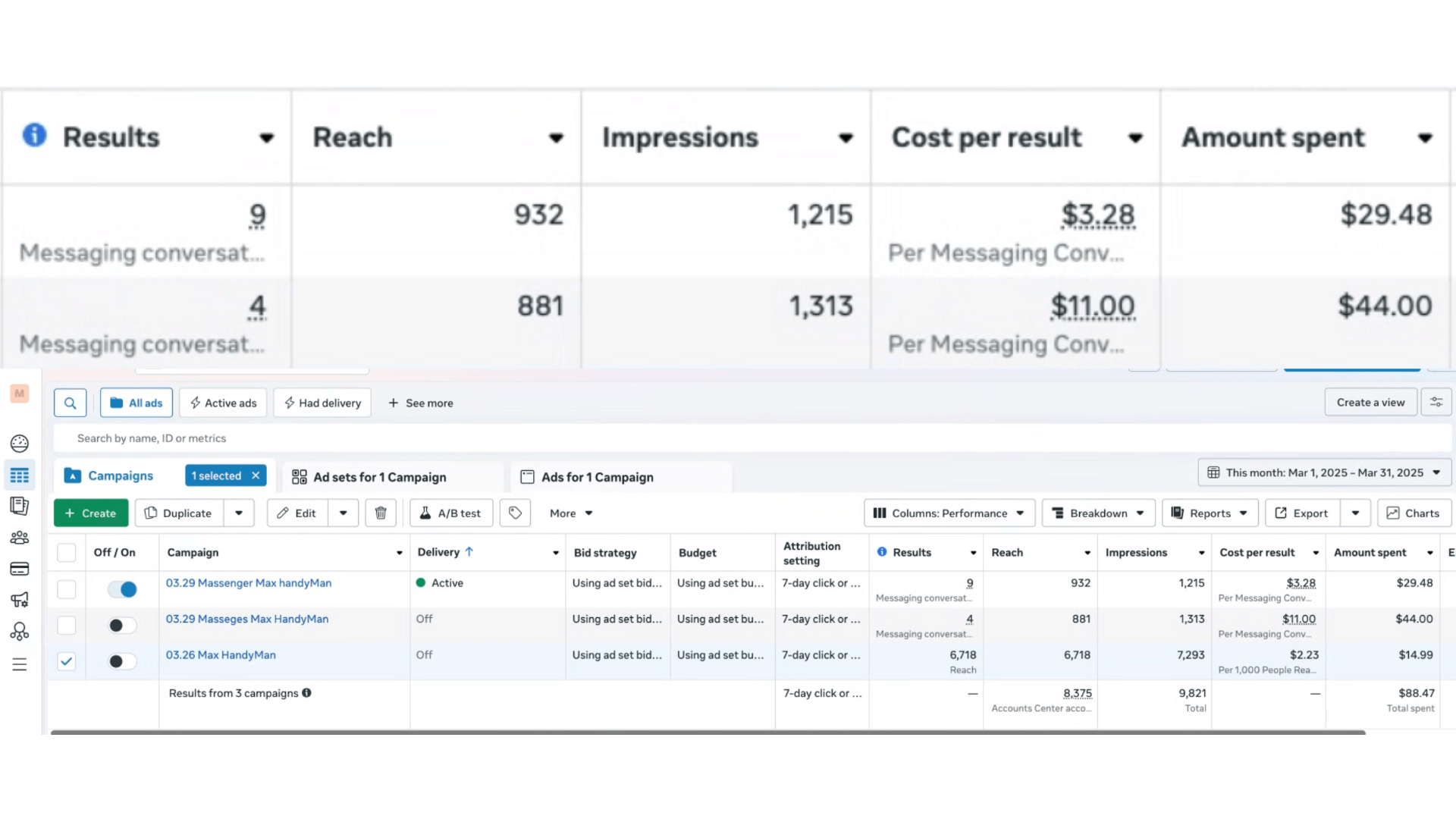Click the Export button
Screen dimensions: 1456x819
click(1302, 513)
